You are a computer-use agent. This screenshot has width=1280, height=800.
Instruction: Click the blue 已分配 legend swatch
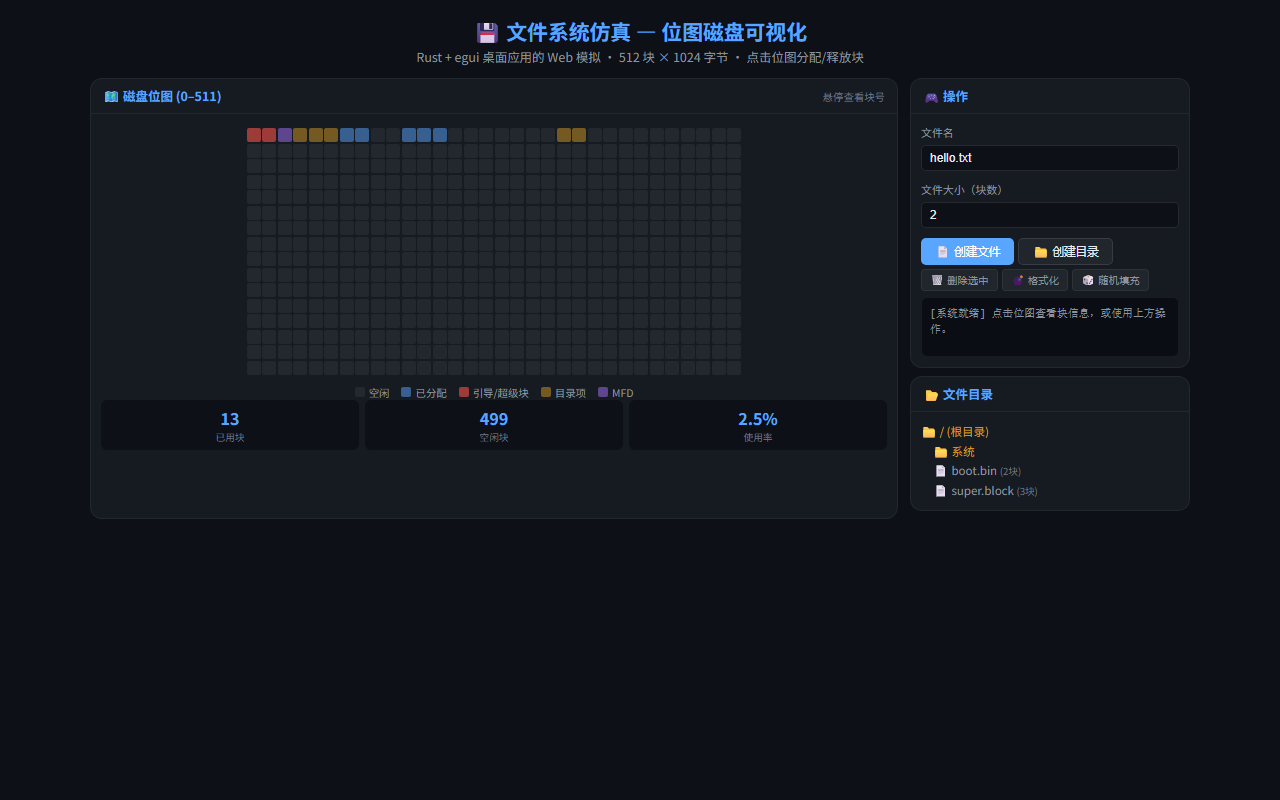click(406, 393)
